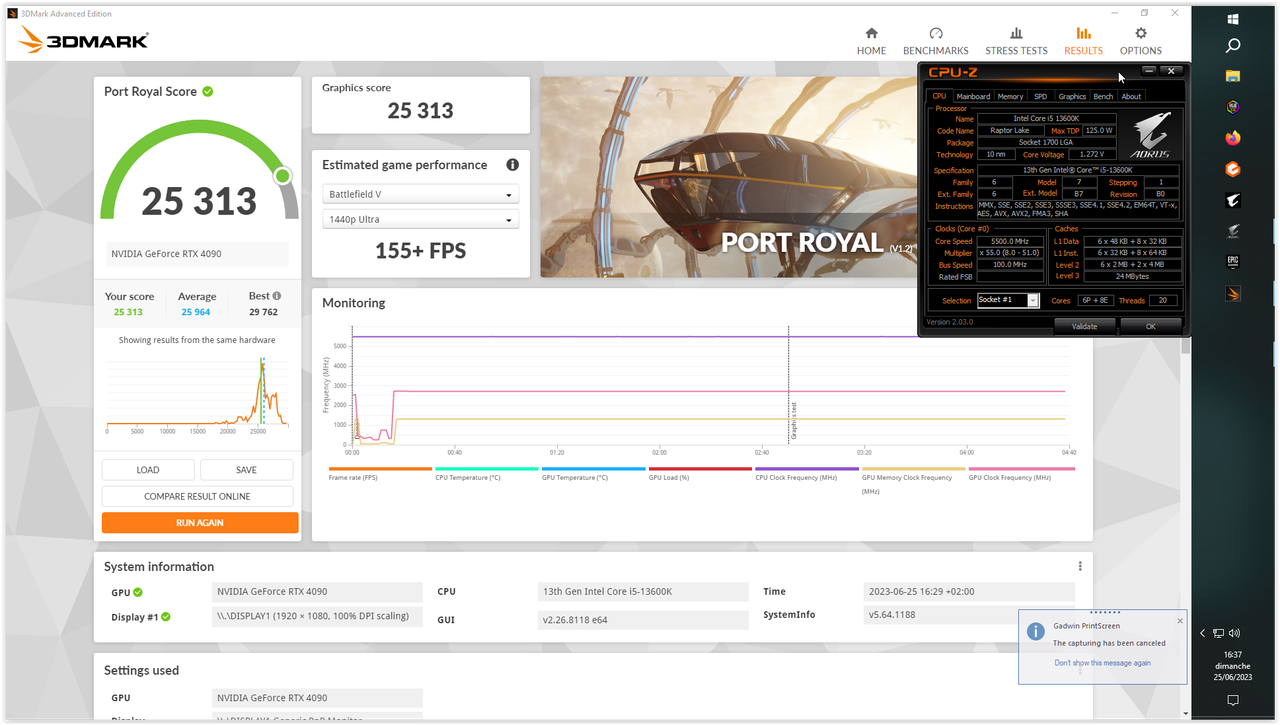The image size is (1280, 725).
Task: Open the orange hexagon app on taskbar
Action: pyautogui.click(x=1233, y=169)
